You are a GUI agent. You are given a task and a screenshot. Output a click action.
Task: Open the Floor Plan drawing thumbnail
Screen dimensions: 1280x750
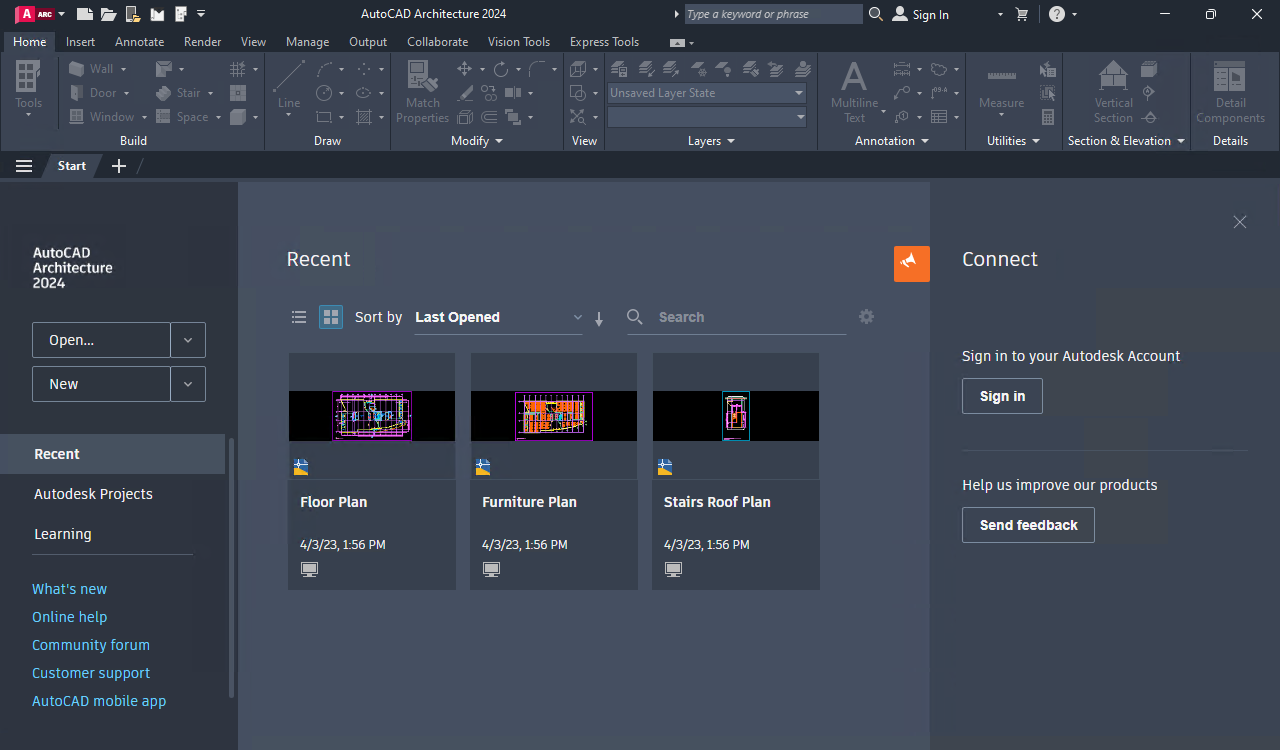[372, 415]
